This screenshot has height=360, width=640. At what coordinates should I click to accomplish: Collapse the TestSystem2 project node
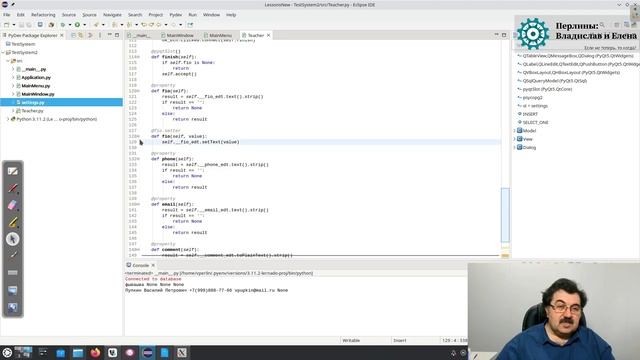coord(3,53)
